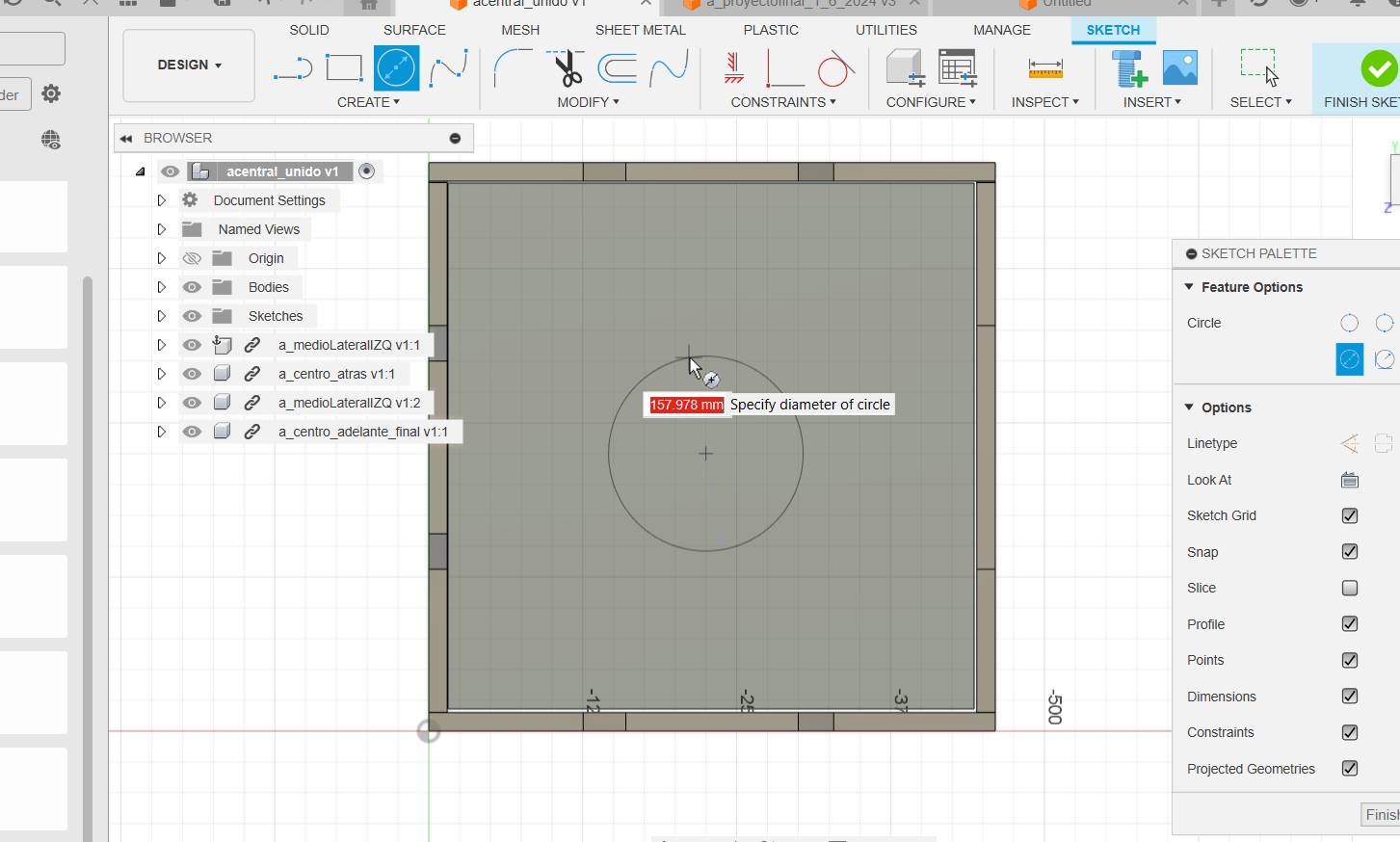Toggle the Points checkbox
This screenshot has width=1400, height=842.
1349,660
